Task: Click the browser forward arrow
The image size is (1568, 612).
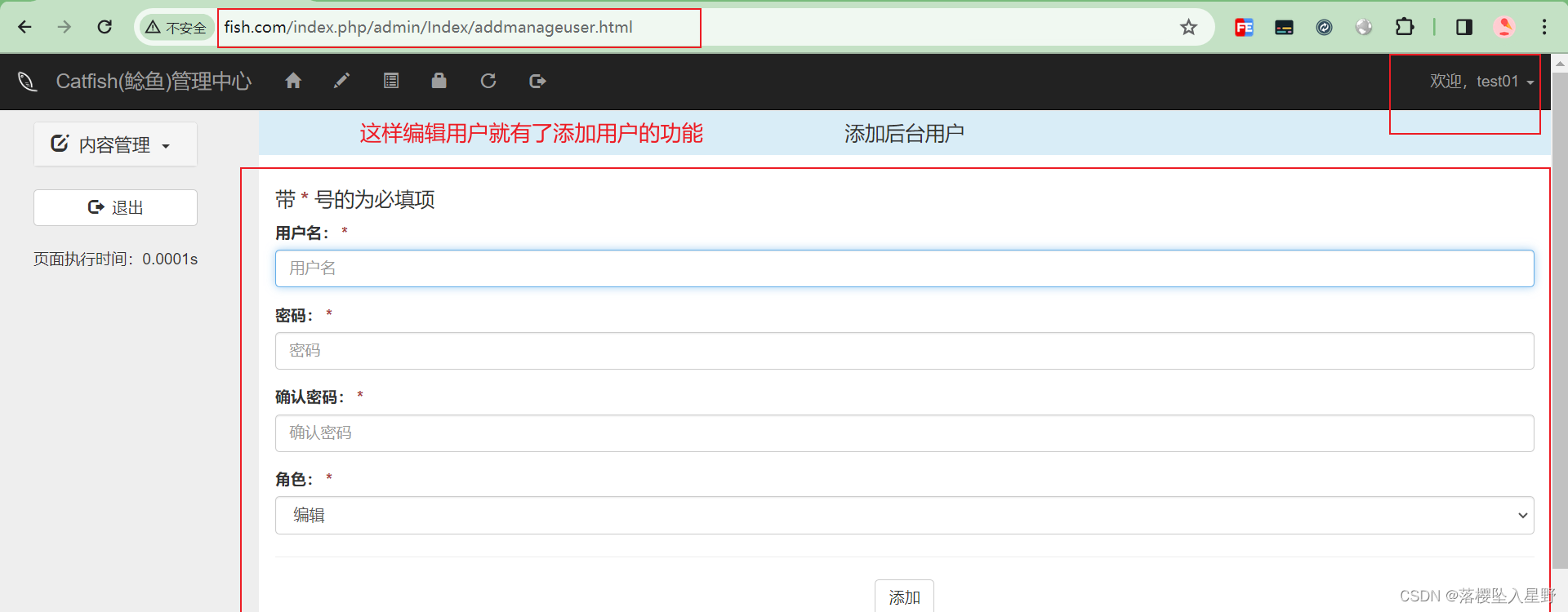Action: (65, 27)
